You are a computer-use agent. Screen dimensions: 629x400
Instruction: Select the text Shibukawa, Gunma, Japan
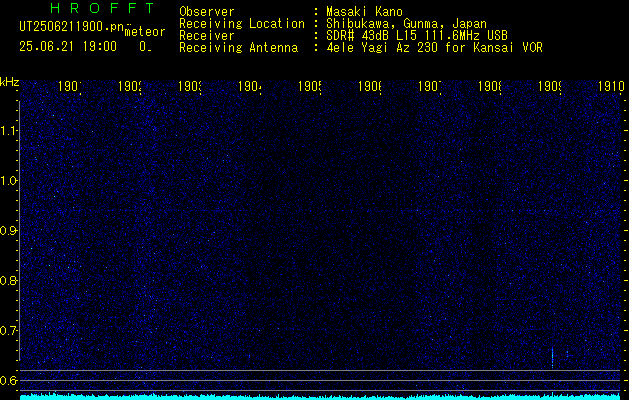pyautogui.click(x=406, y=24)
